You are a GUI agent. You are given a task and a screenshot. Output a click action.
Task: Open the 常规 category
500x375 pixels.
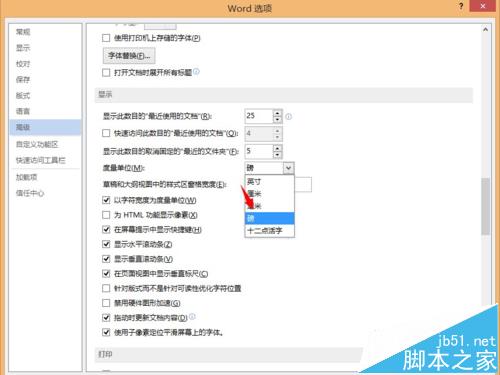[45, 32]
